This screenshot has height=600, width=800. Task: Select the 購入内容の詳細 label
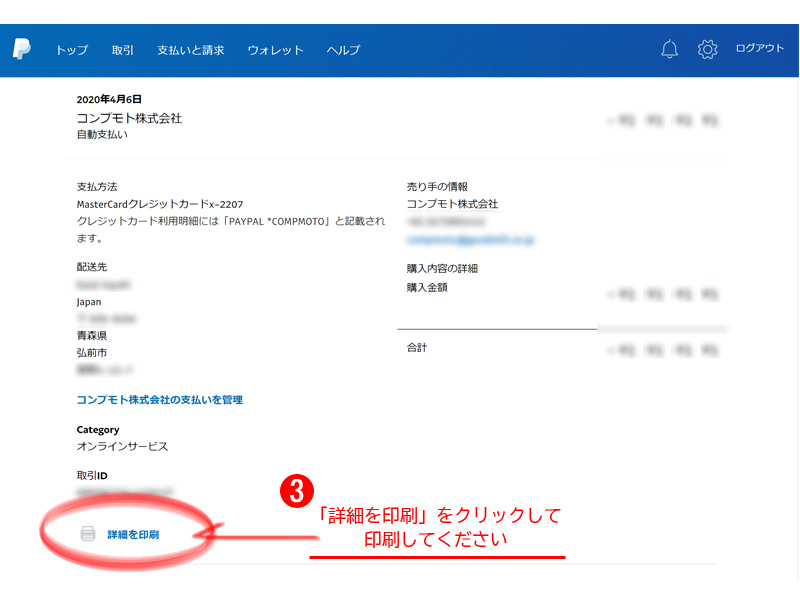[x=442, y=268]
